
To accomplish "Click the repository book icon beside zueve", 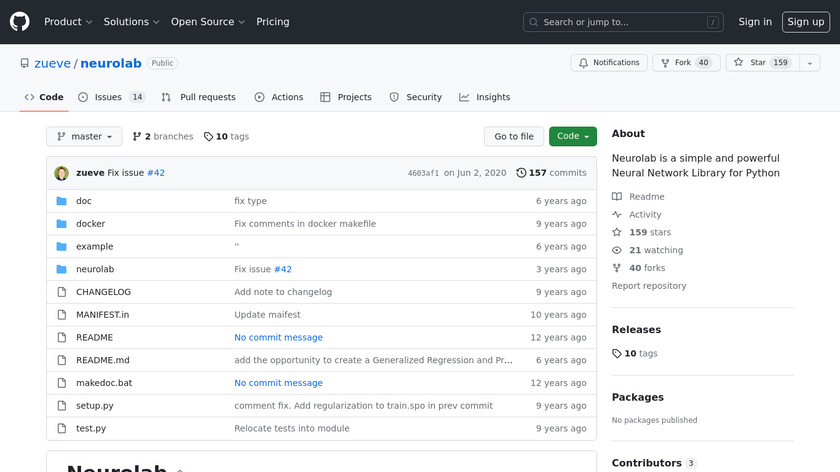I will click(25, 63).
